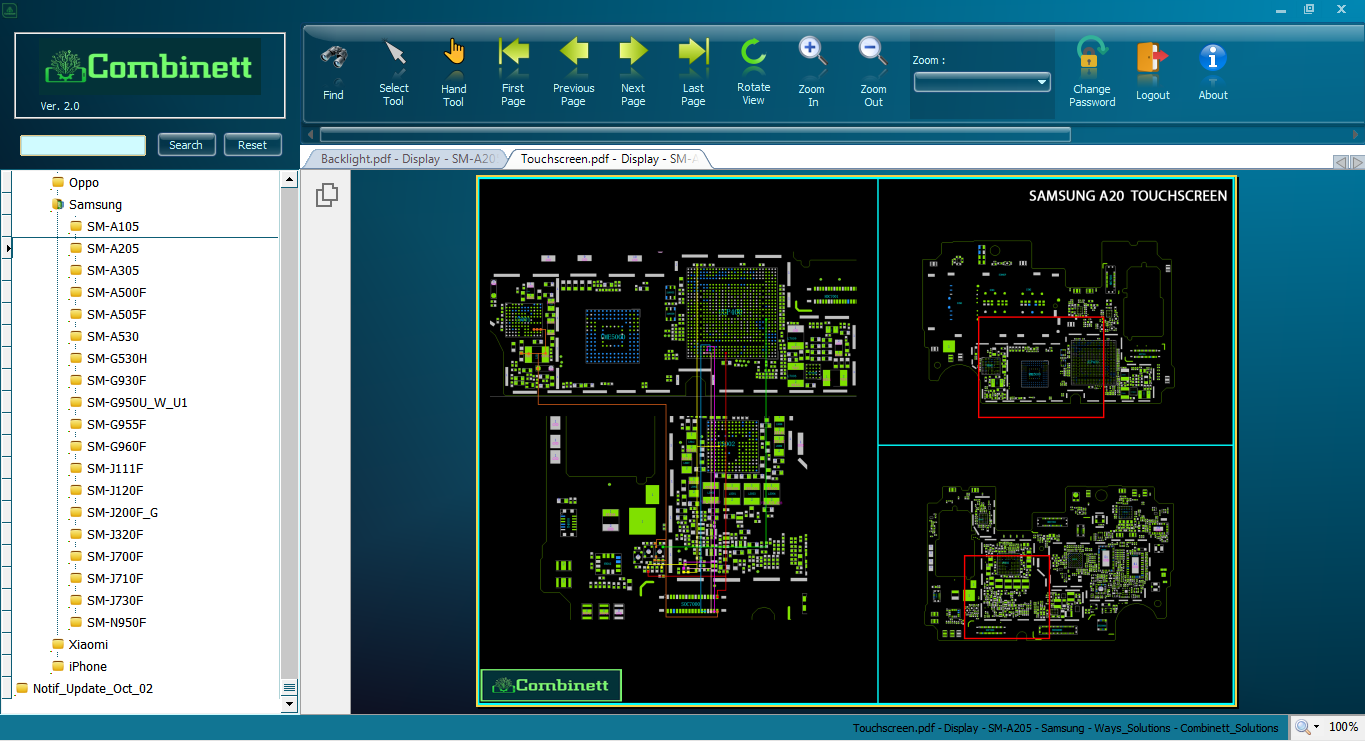The height and width of the screenshot is (742, 1365).
Task: Choose the SM-J730F folder
Action: coord(115,601)
